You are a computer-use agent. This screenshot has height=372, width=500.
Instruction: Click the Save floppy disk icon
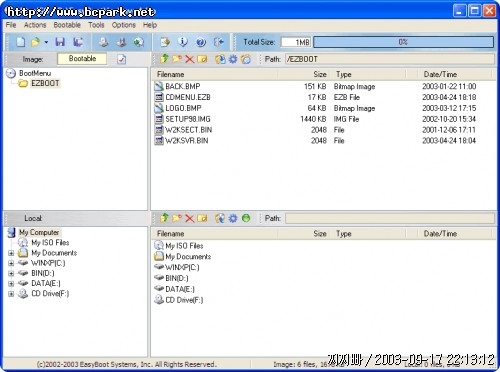click(60, 42)
